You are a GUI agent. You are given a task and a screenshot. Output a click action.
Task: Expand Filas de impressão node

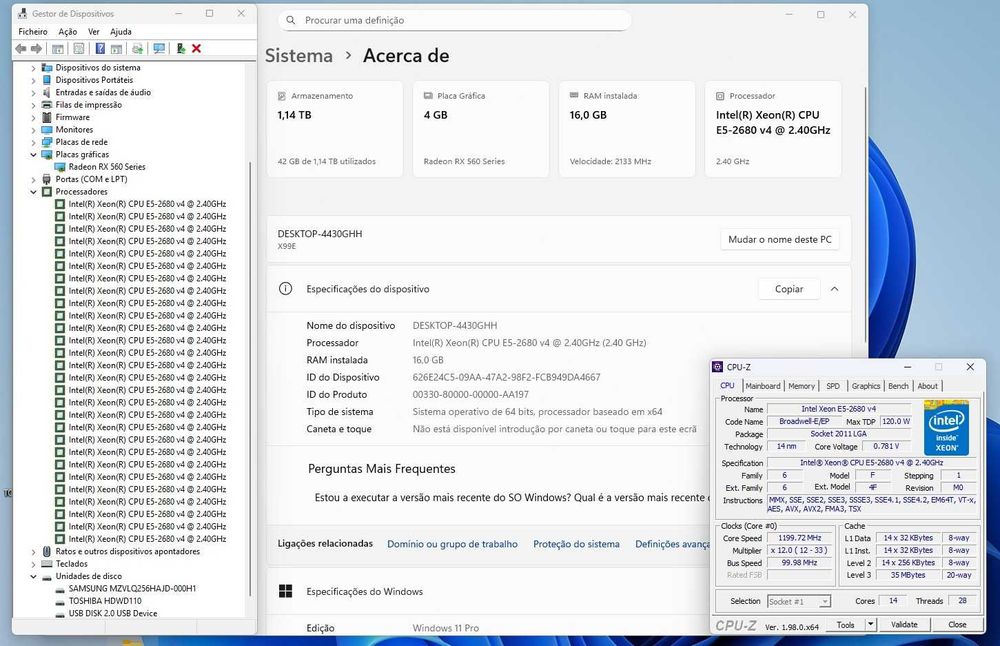click(x=33, y=105)
